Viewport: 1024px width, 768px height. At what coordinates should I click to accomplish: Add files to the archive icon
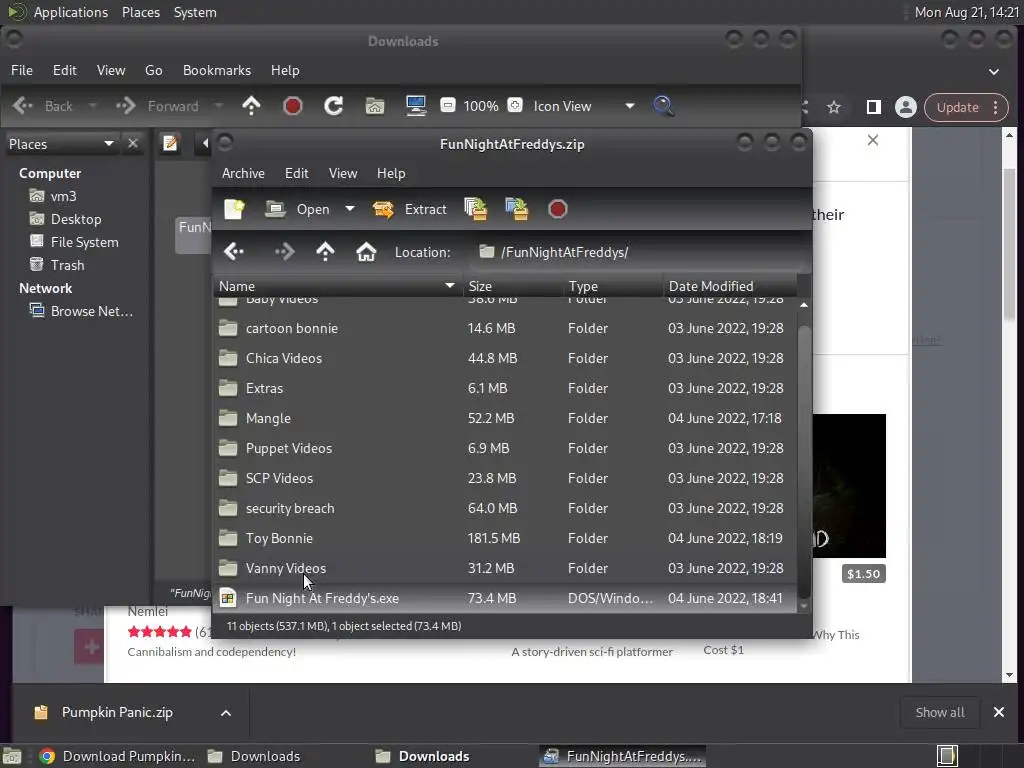pos(475,209)
